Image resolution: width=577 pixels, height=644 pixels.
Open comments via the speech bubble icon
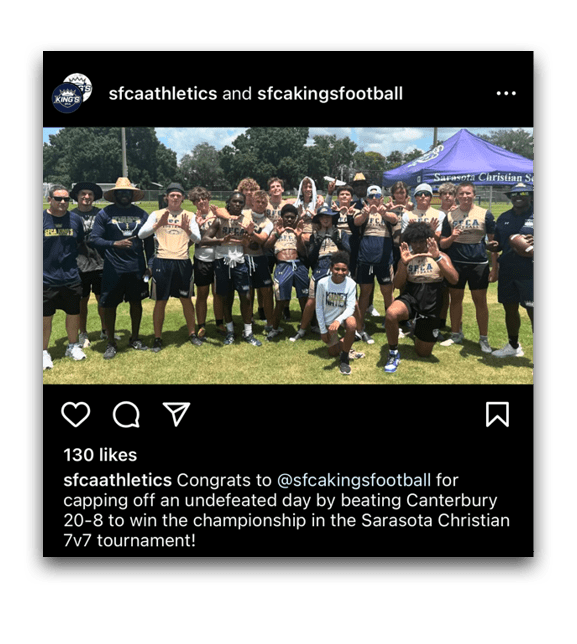[126, 414]
